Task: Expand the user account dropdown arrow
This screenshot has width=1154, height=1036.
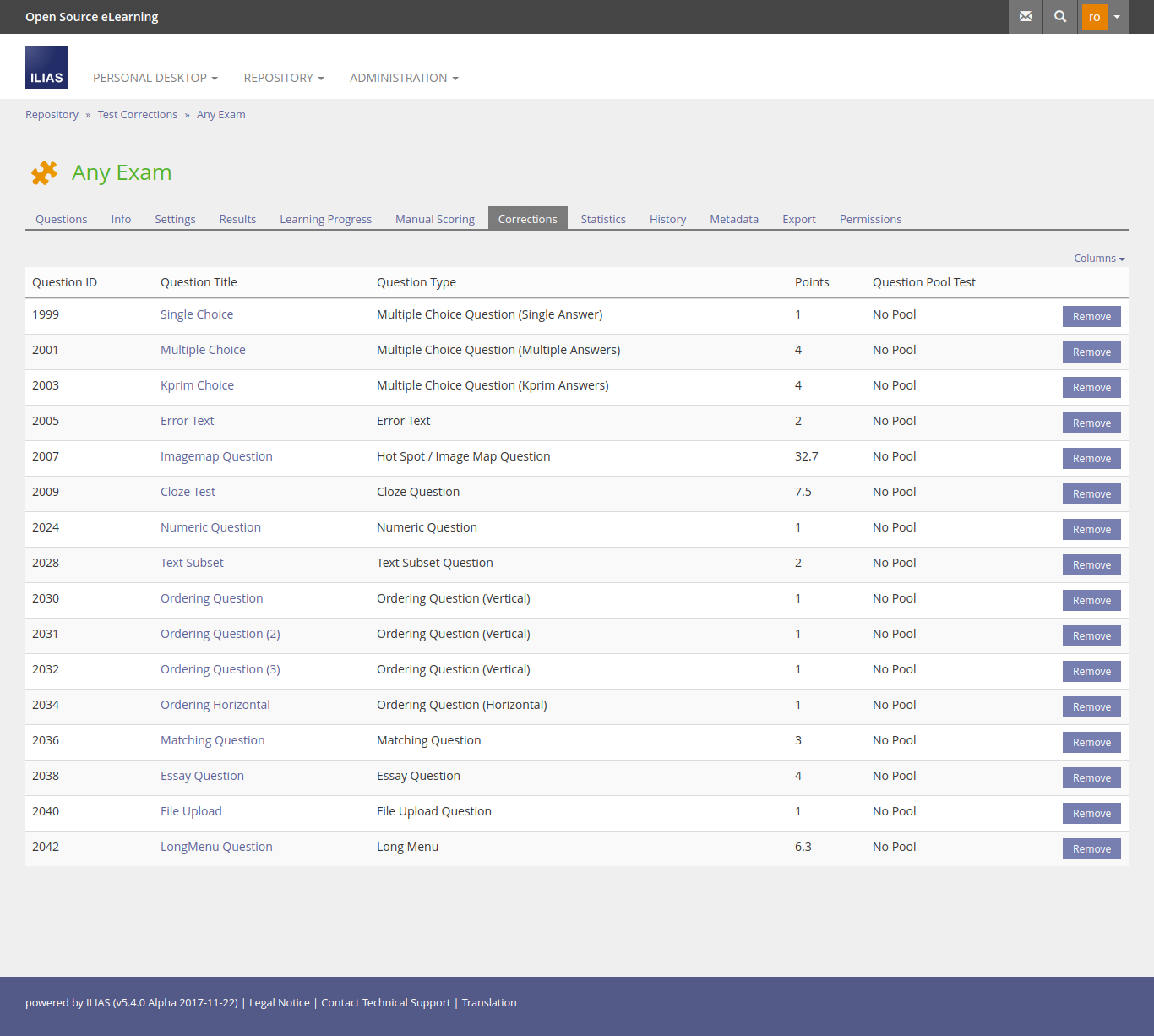Action: (x=1117, y=17)
